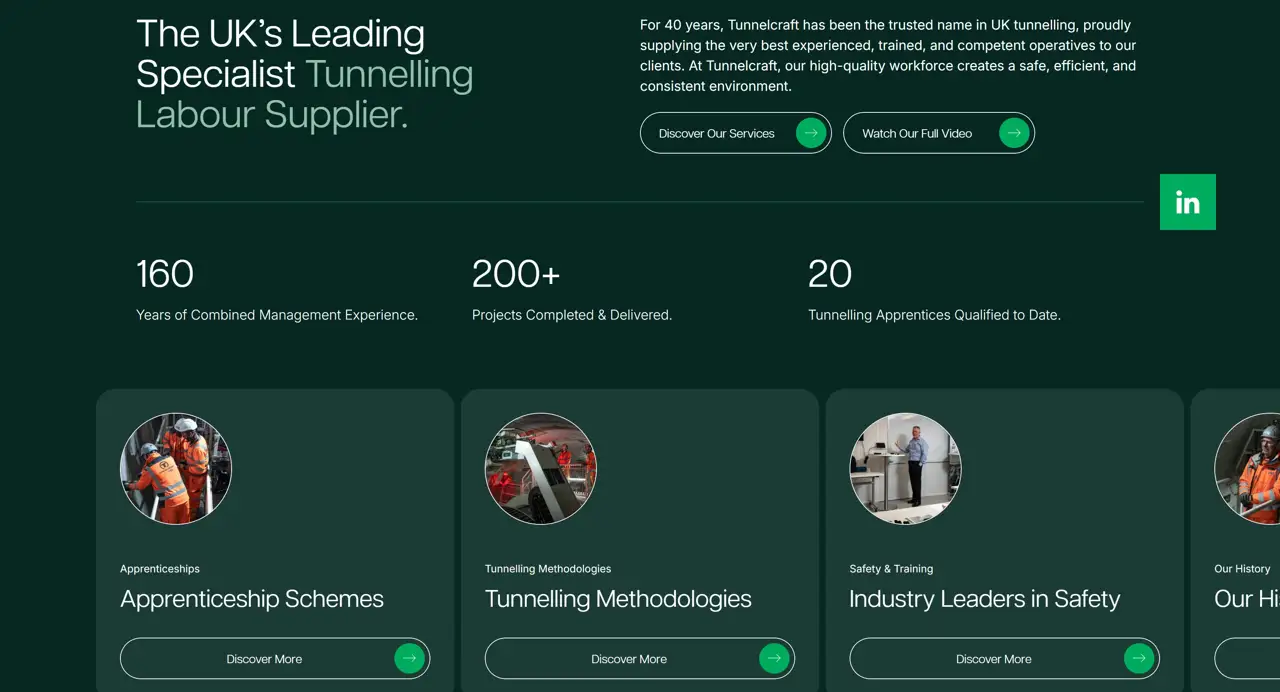This screenshot has height=692, width=1280.
Task: Click the small Apprenticeships category label
Action: point(160,569)
